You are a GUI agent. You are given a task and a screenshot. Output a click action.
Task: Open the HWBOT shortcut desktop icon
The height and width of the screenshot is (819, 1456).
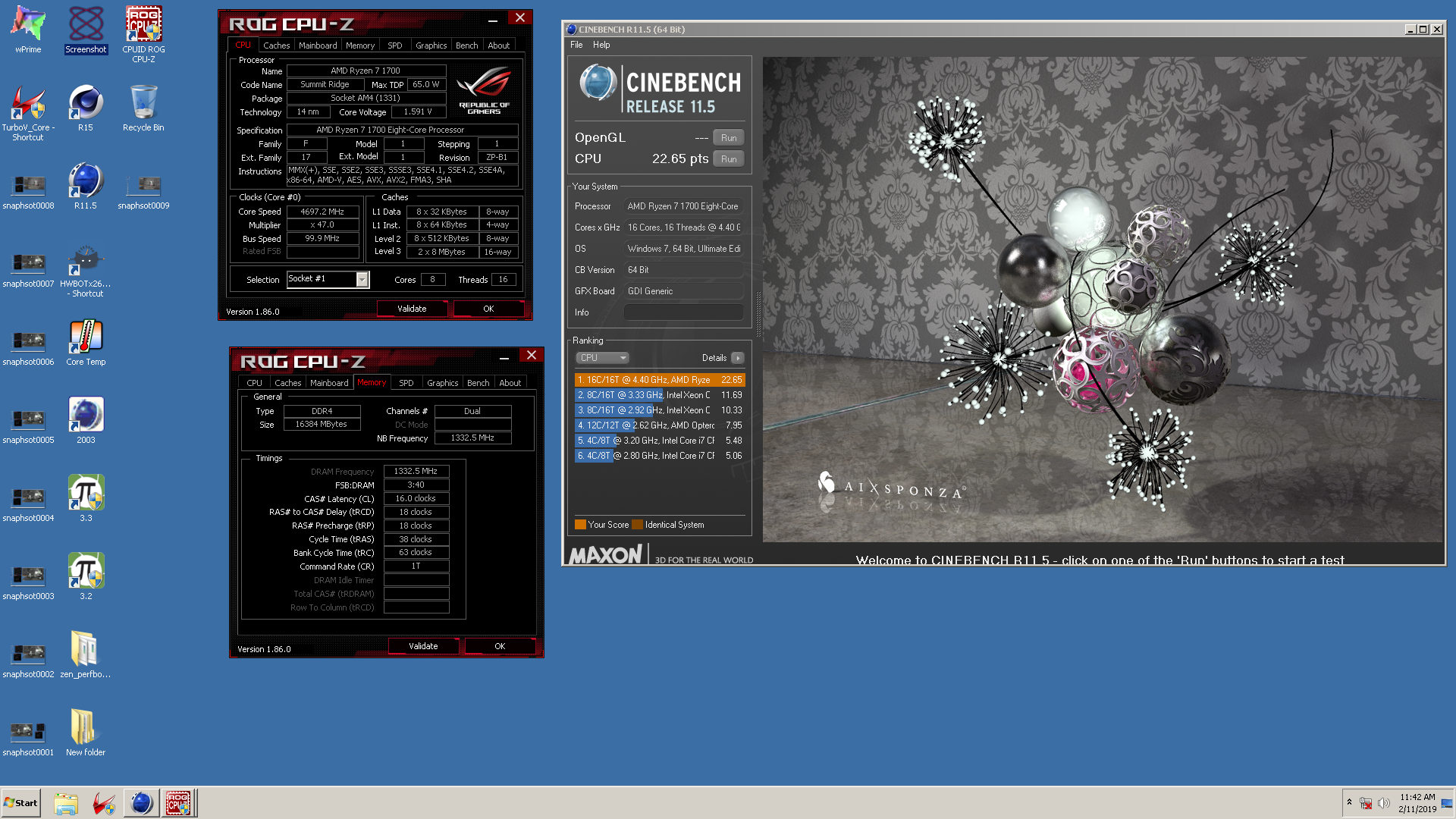86,271
